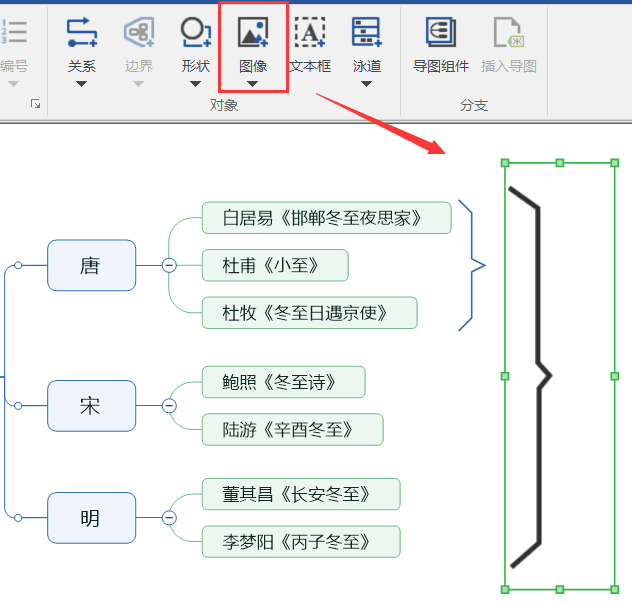Screen dimensions: 632x605
Task: Expand the 关系 dropdown arrow
Action: point(81,84)
